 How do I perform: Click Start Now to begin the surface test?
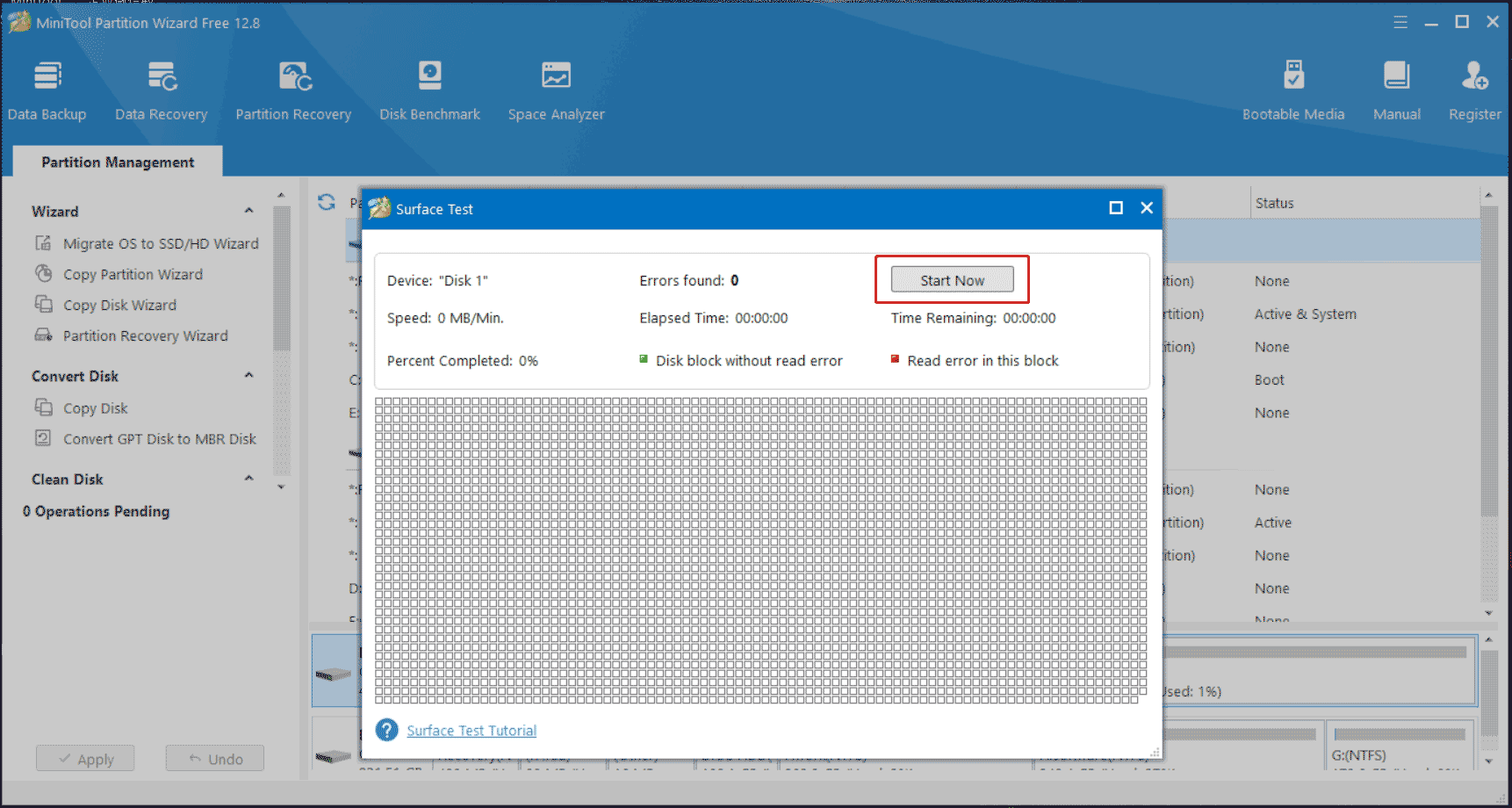pos(952,280)
